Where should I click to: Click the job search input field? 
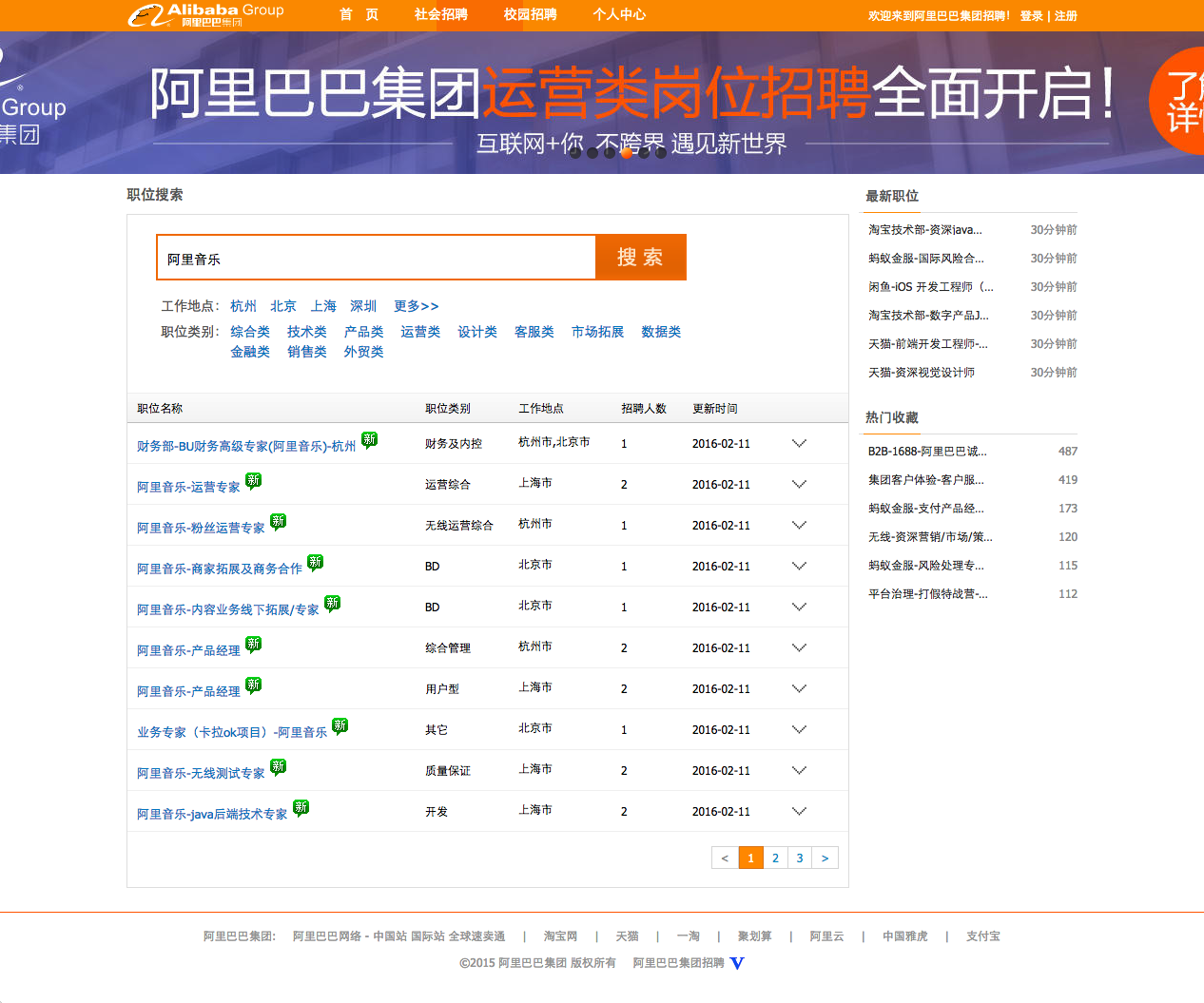coord(377,258)
